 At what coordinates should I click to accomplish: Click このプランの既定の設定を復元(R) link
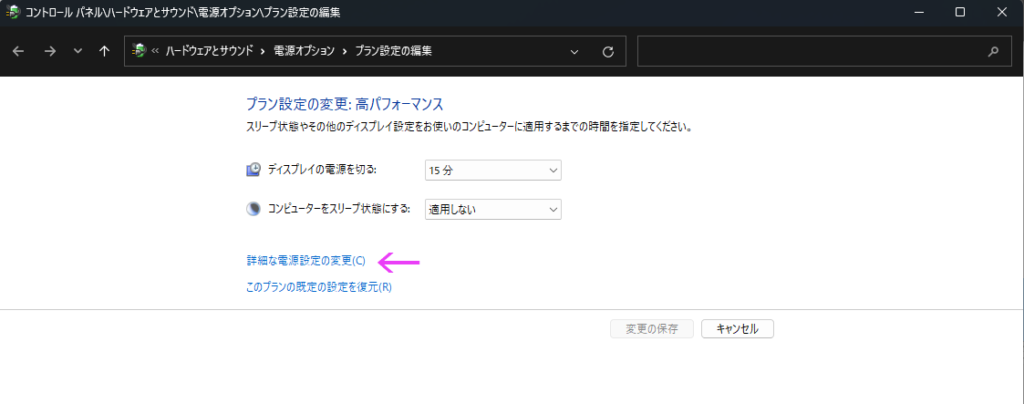point(319,287)
